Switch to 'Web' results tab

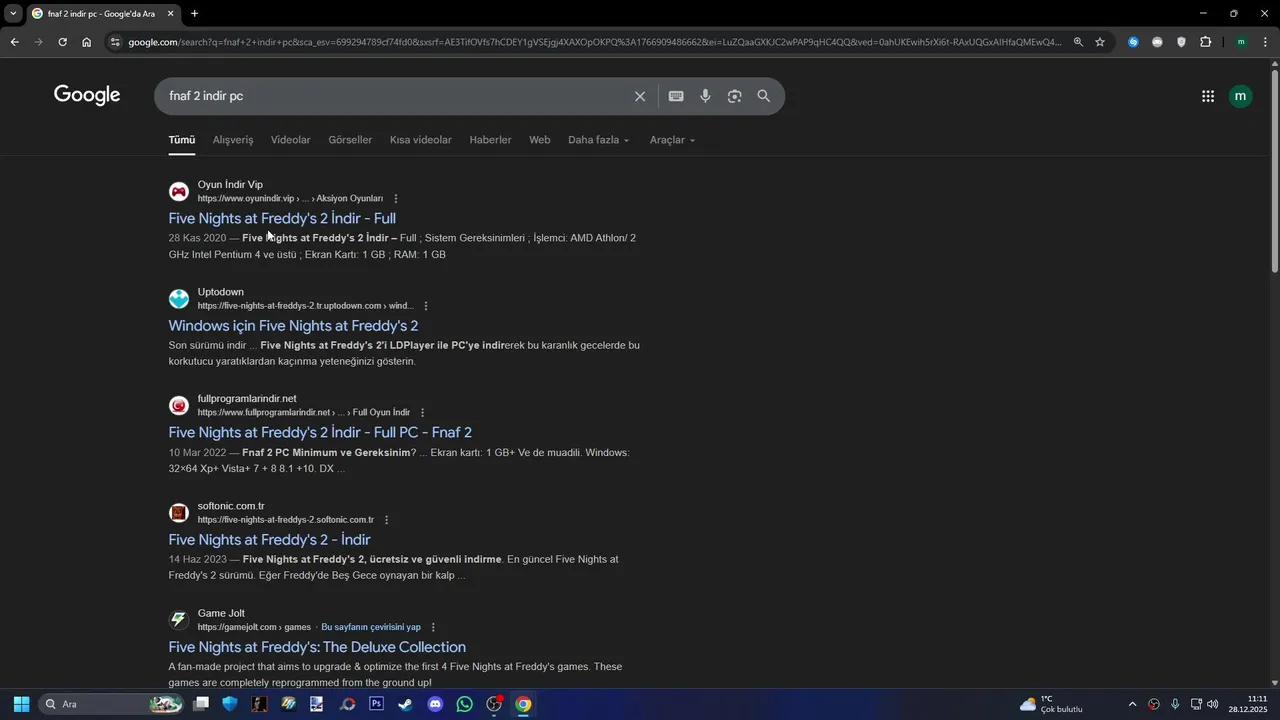click(540, 140)
